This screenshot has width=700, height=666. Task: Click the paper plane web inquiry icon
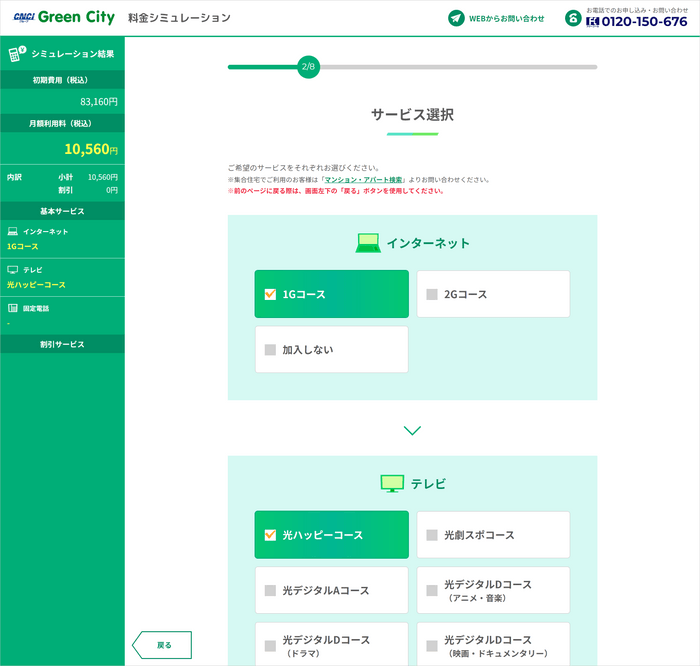click(x=456, y=18)
